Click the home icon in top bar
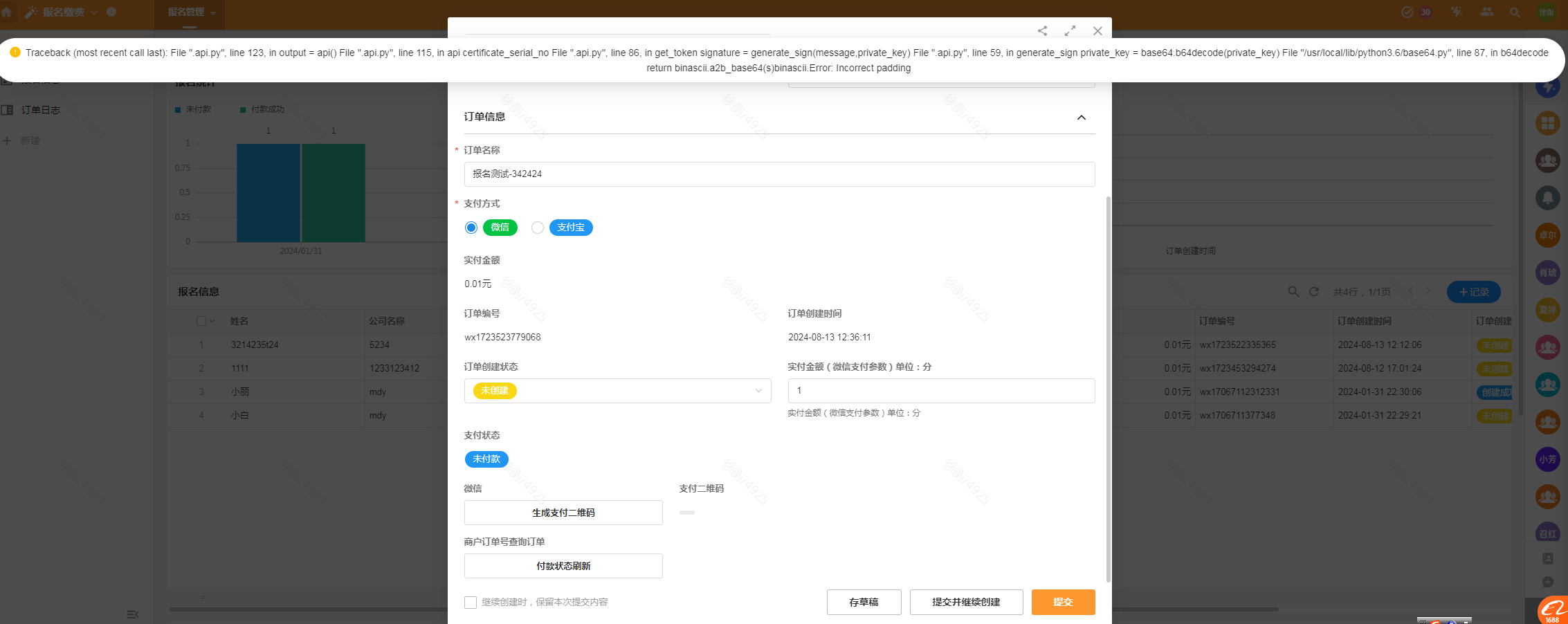This screenshot has width=1568, height=624. [x=7, y=12]
